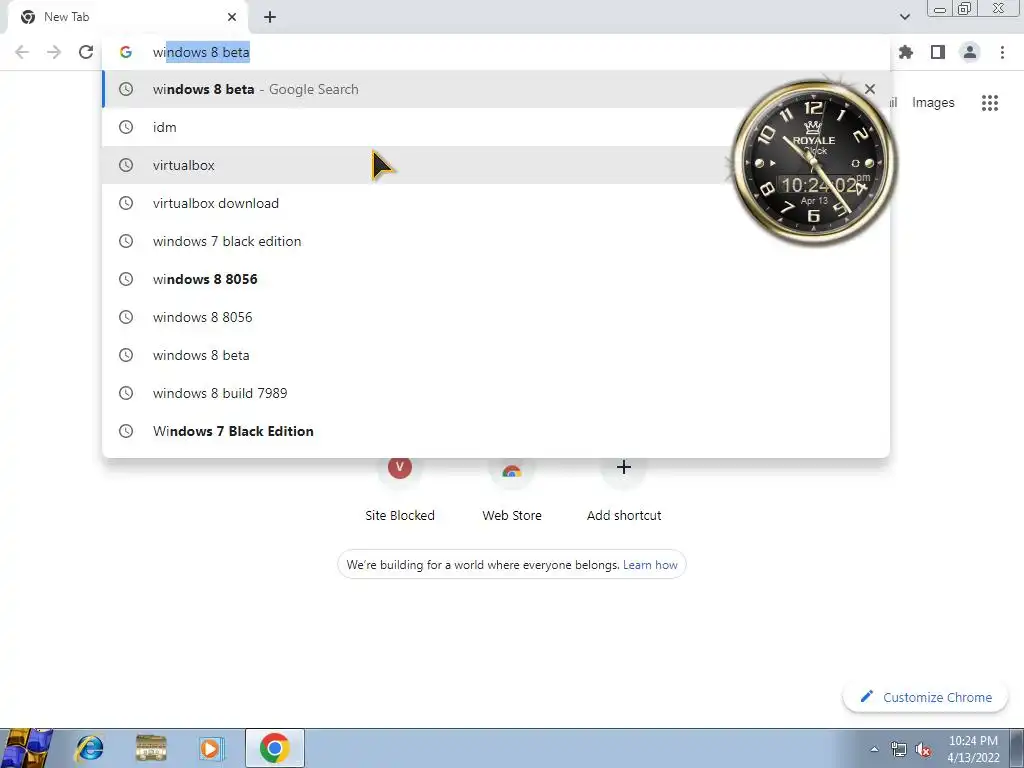Close the New Tab tab
The image size is (1024, 768).
click(232, 17)
